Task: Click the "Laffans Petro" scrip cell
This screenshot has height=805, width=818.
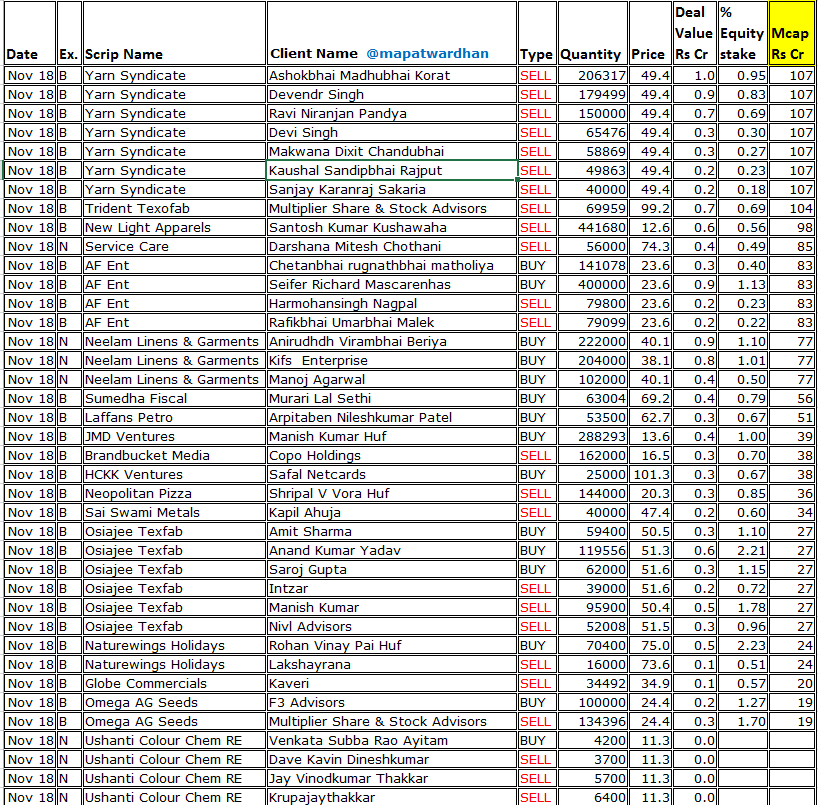Action: 174,417
